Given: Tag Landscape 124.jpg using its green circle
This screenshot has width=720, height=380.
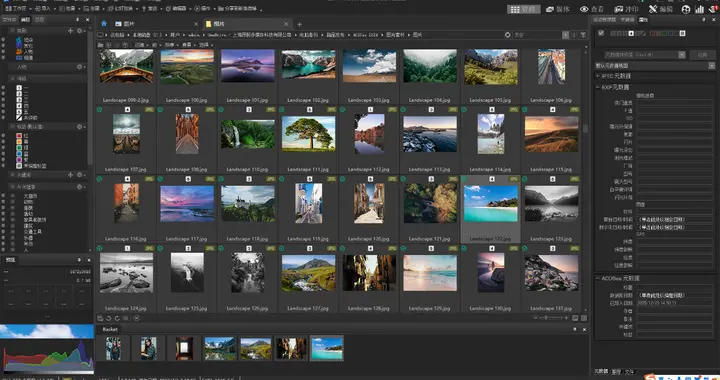Looking at the screenshot, I should (x=99, y=248).
